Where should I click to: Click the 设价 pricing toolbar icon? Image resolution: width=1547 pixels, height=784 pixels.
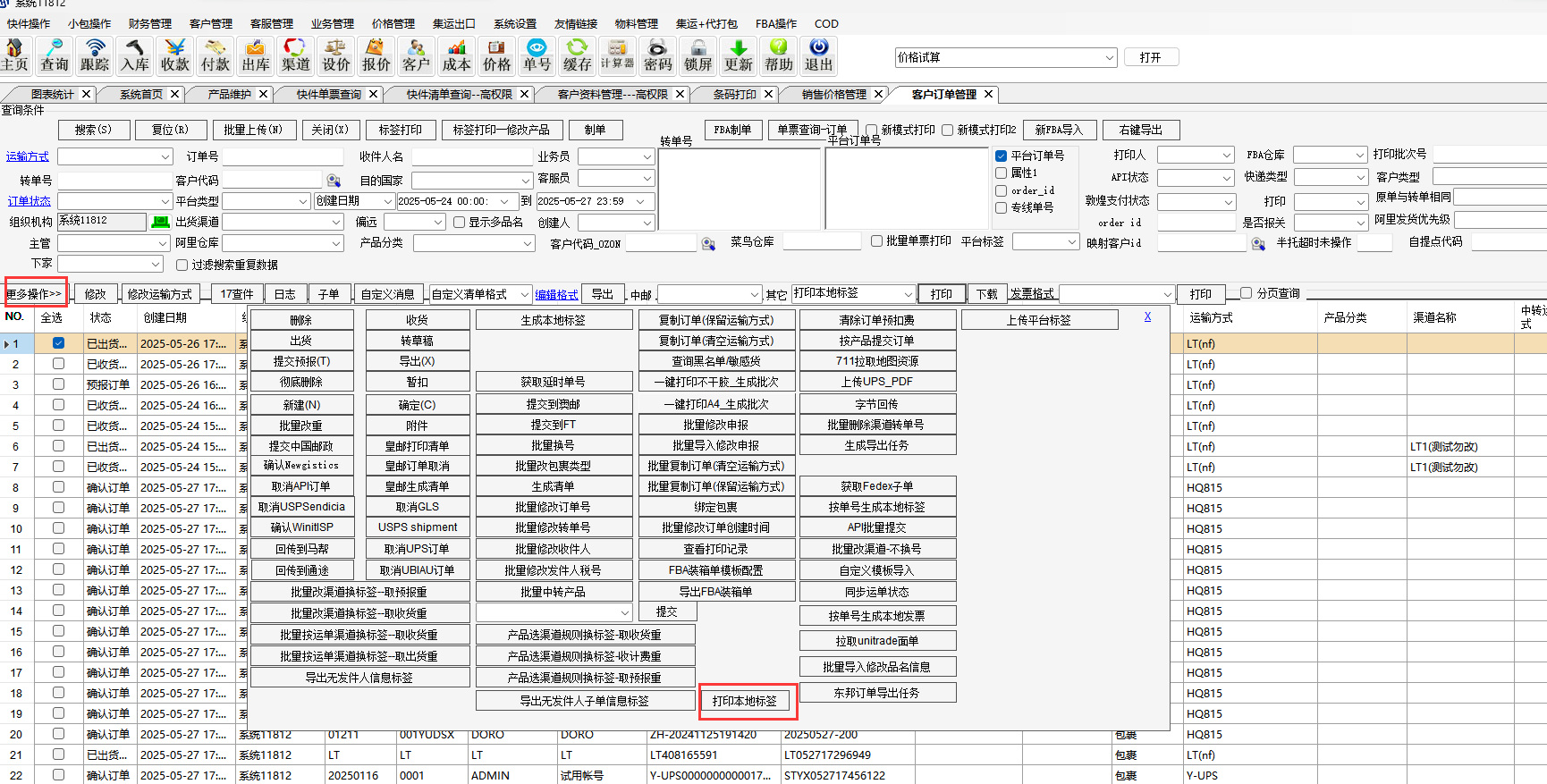(x=336, y=55)
